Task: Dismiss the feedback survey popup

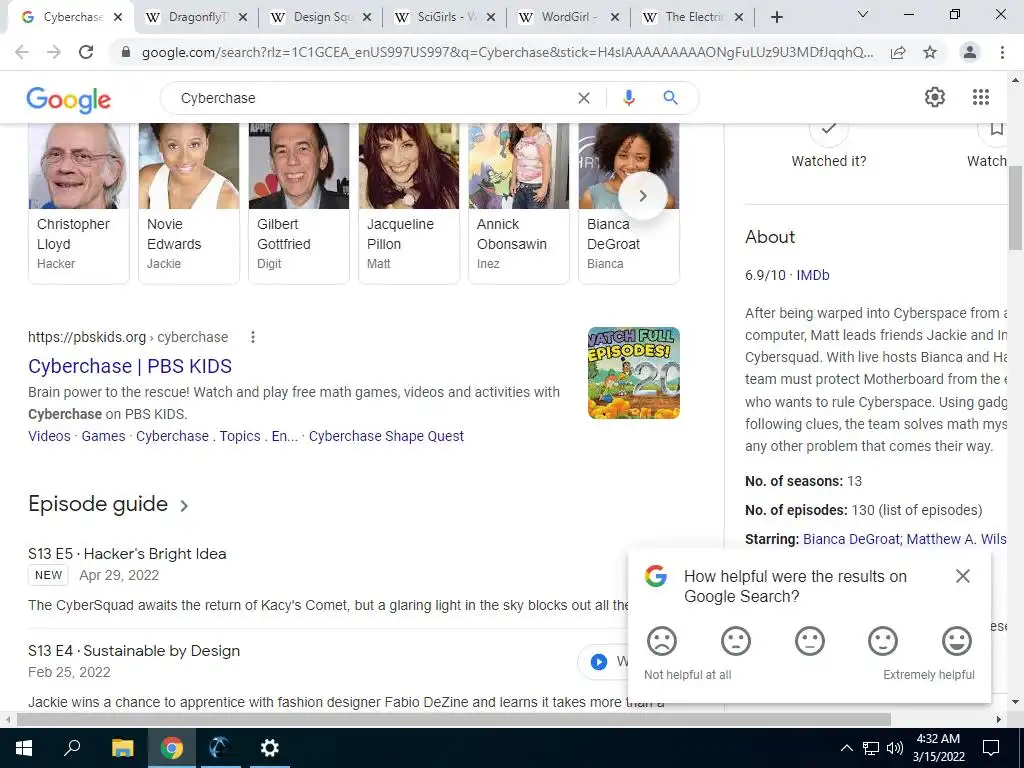Action: pos(963,576)
